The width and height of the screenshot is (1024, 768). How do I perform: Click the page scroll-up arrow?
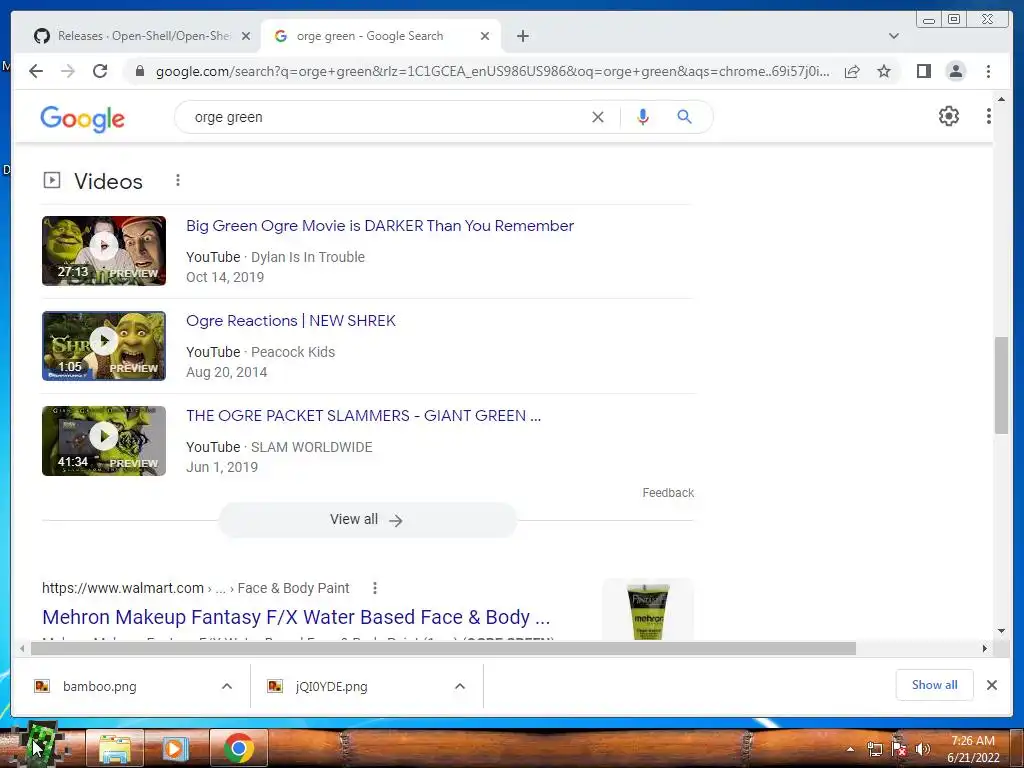click(1001, 99)
